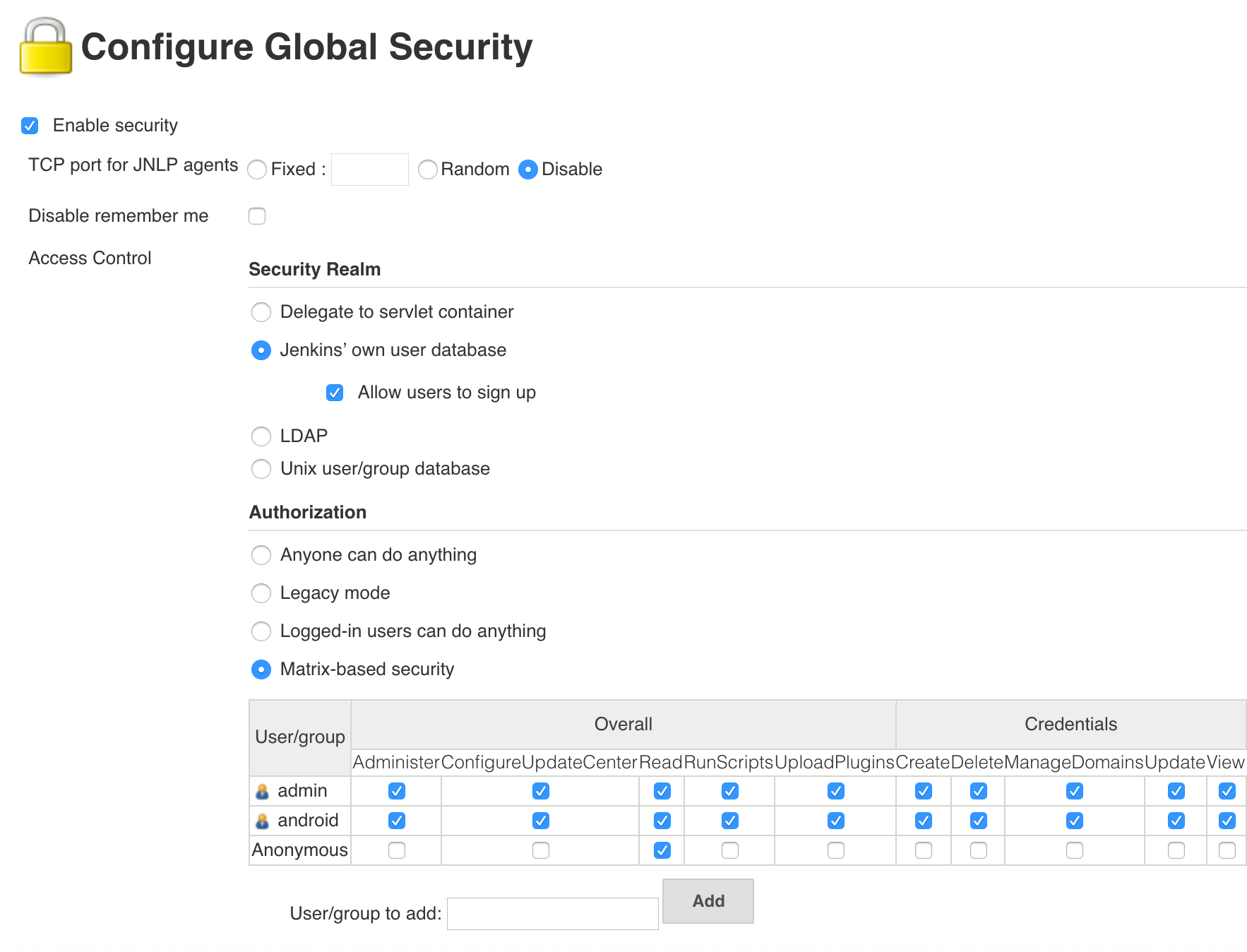Click the Authorization section heading
The width and height of the screenshot is (1247, 952).
click(308, 513)
